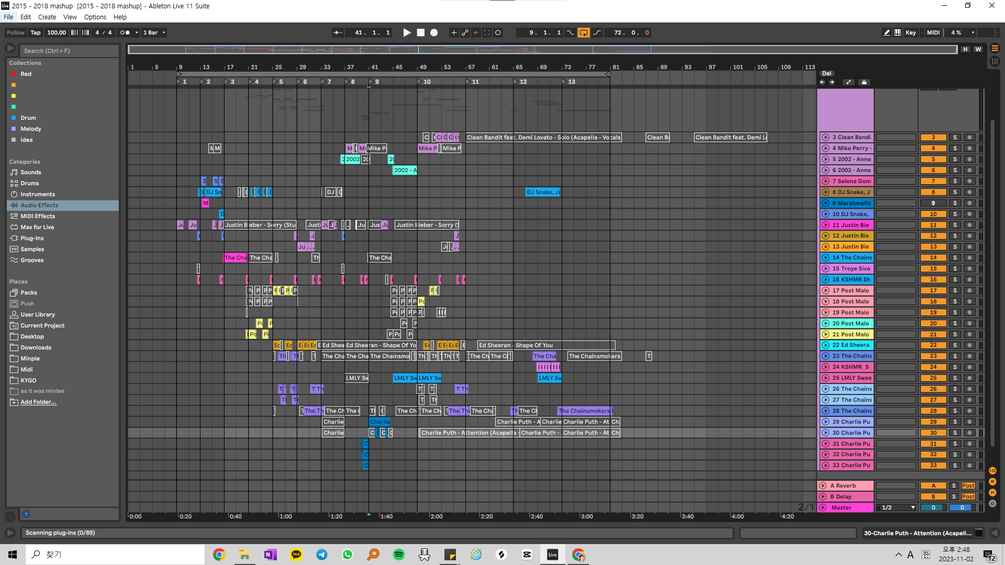1005x565 pixels.
Task: Toggle Draw Mode pencil icon
Action: point(886,32)
